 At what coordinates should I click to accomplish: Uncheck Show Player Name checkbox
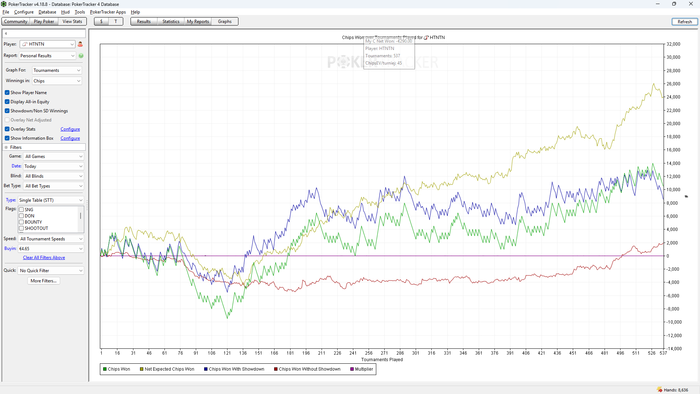pyautogui.click(x=7, y=92)
